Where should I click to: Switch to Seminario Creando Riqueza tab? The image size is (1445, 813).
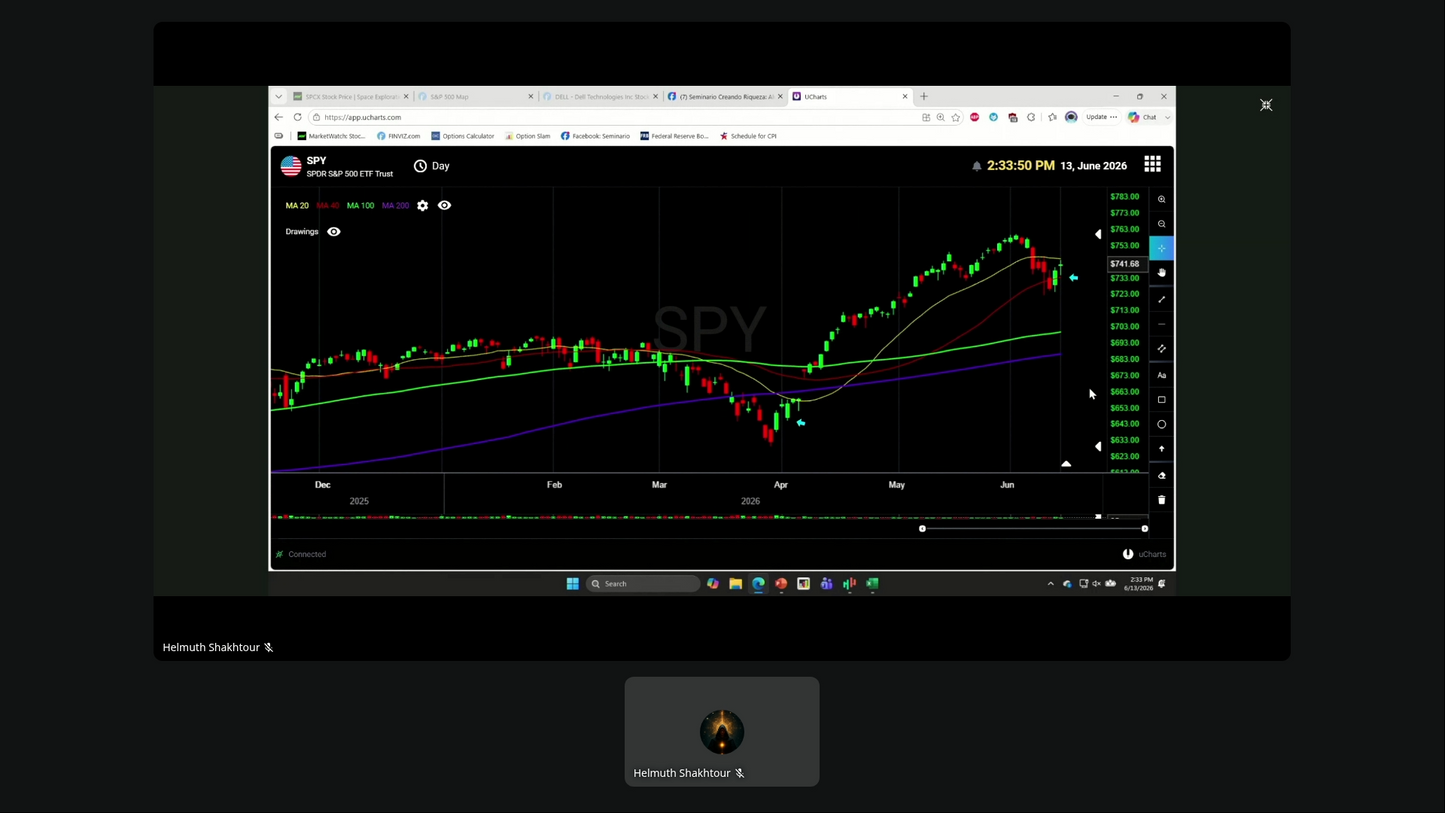(x=725, y=97)
